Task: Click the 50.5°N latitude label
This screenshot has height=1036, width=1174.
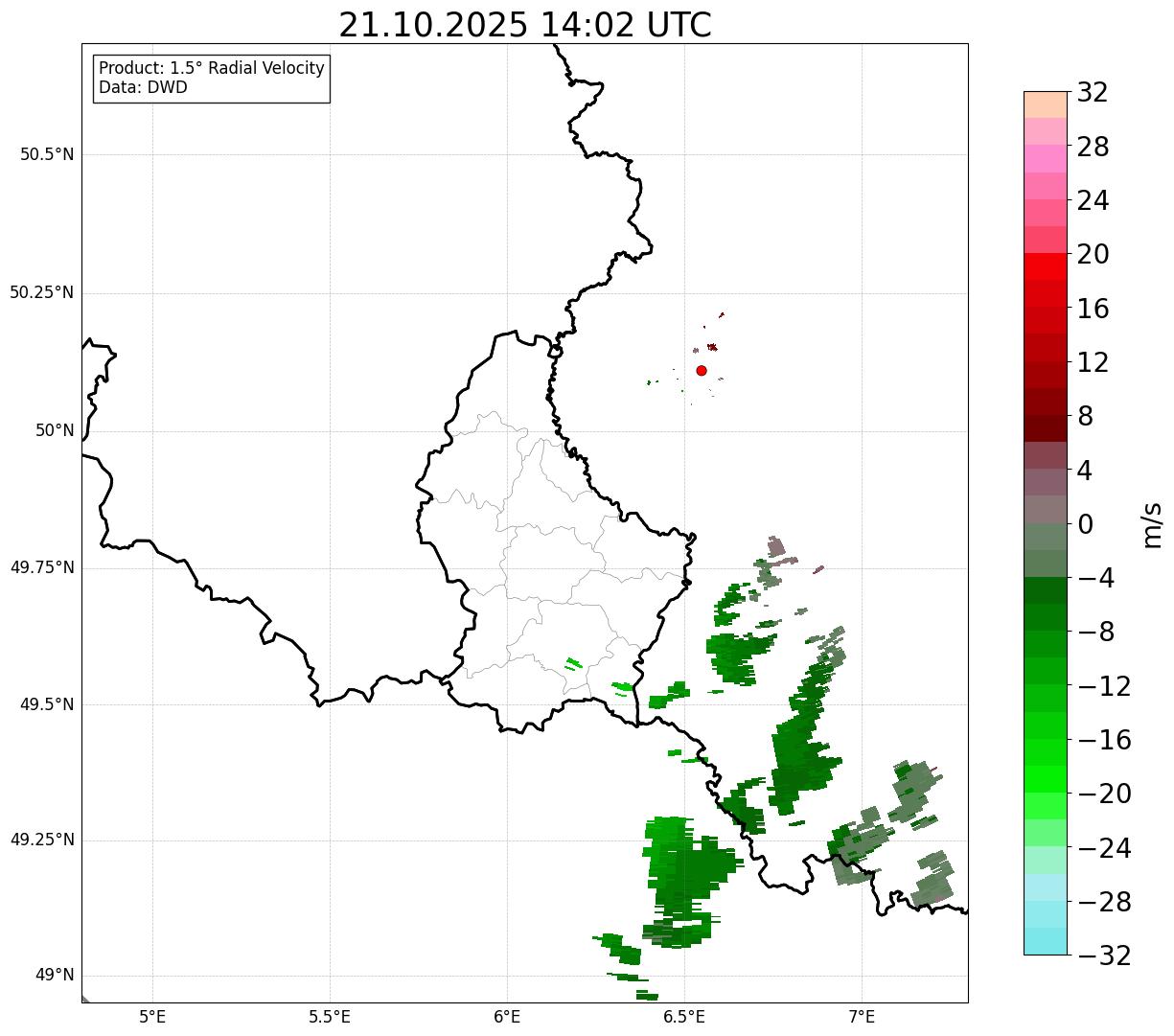Action: click(47, 154)
